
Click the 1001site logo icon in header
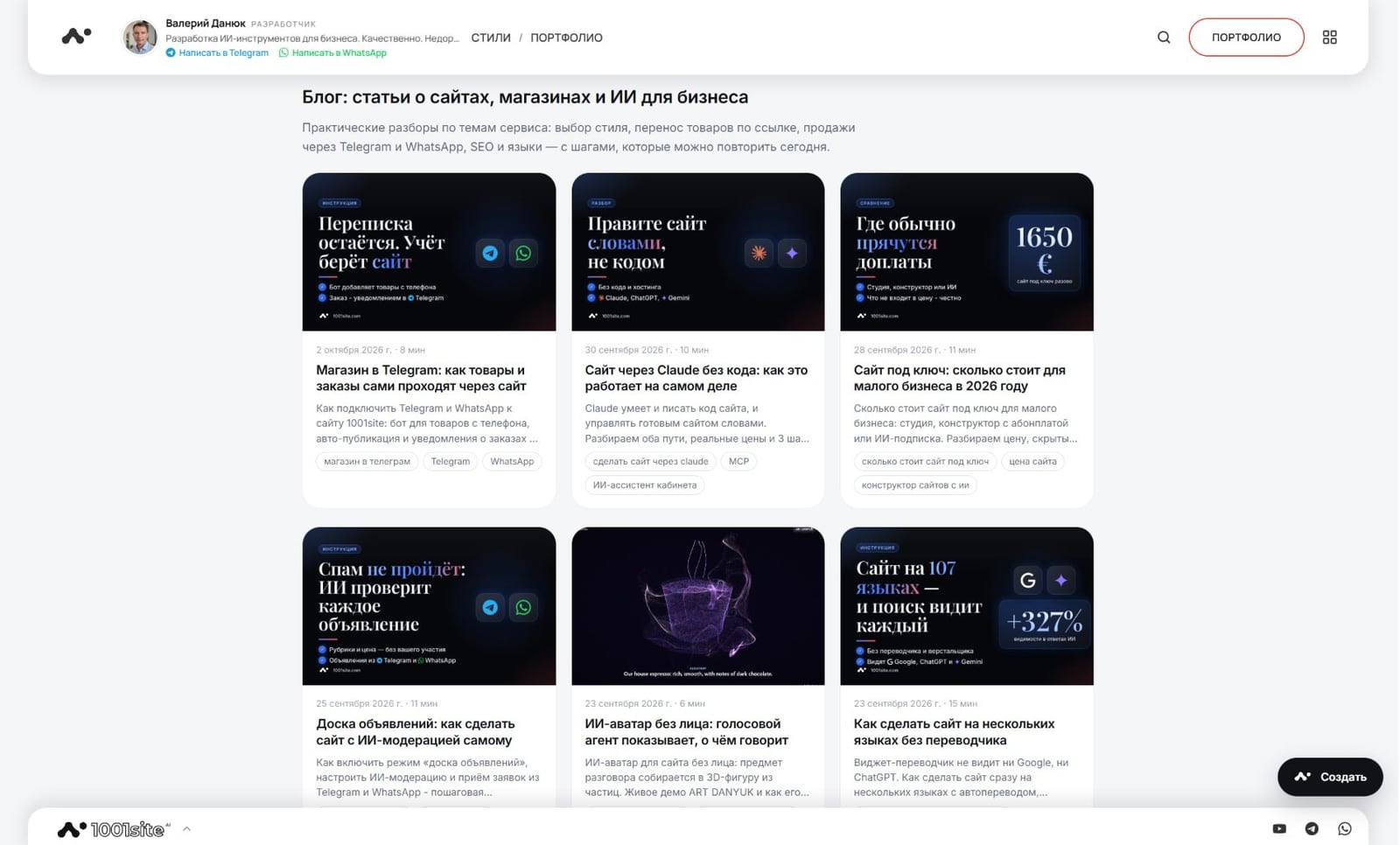click(76, 36)
